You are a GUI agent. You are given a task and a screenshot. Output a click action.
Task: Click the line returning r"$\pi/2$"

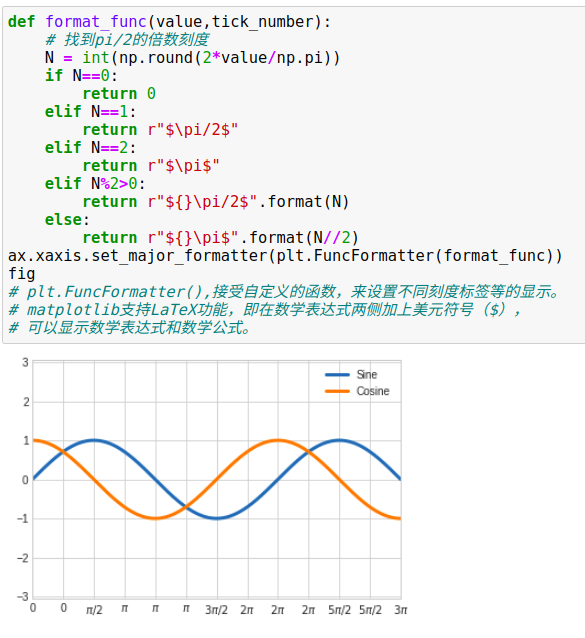coord(160,129)
